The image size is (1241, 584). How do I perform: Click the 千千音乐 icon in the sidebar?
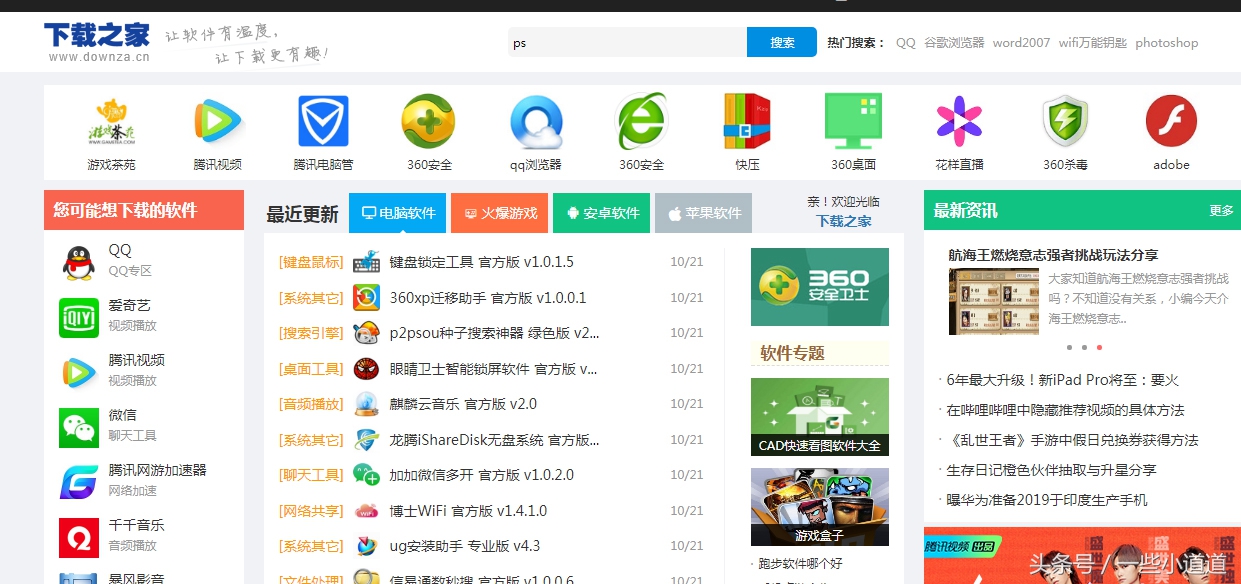[78, 537]
